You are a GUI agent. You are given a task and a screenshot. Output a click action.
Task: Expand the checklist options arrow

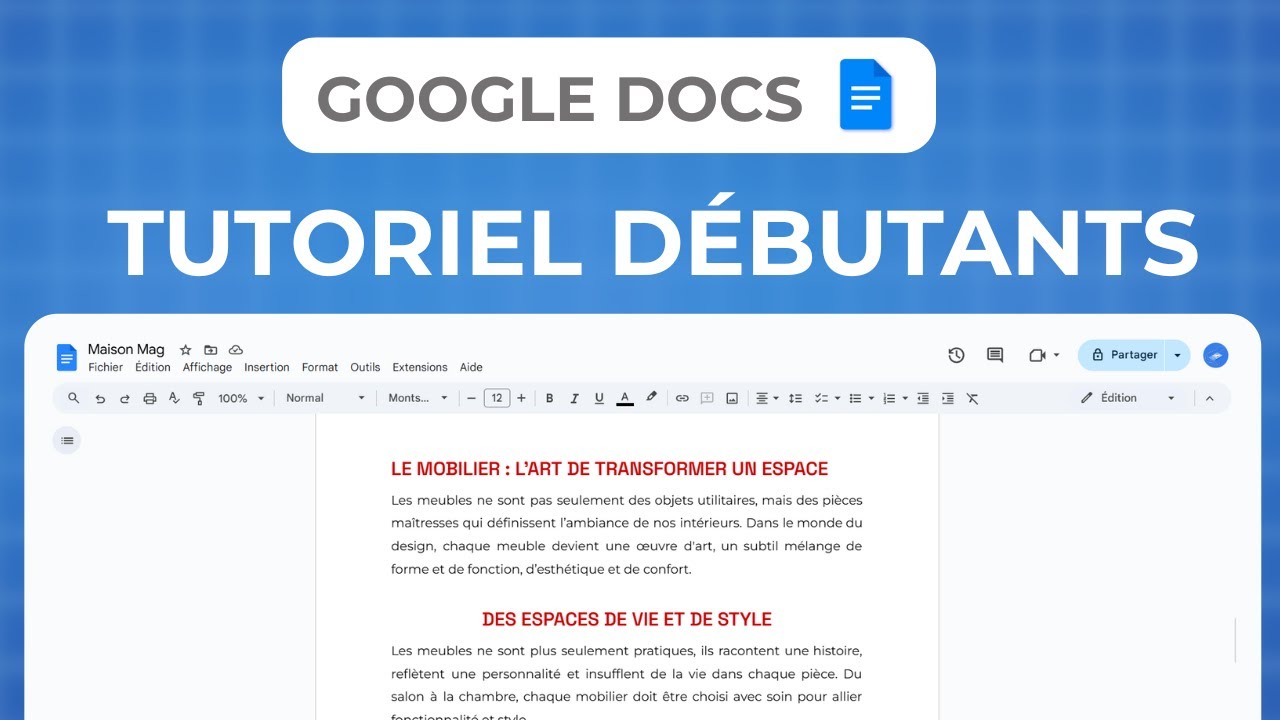tap(837, 398)
